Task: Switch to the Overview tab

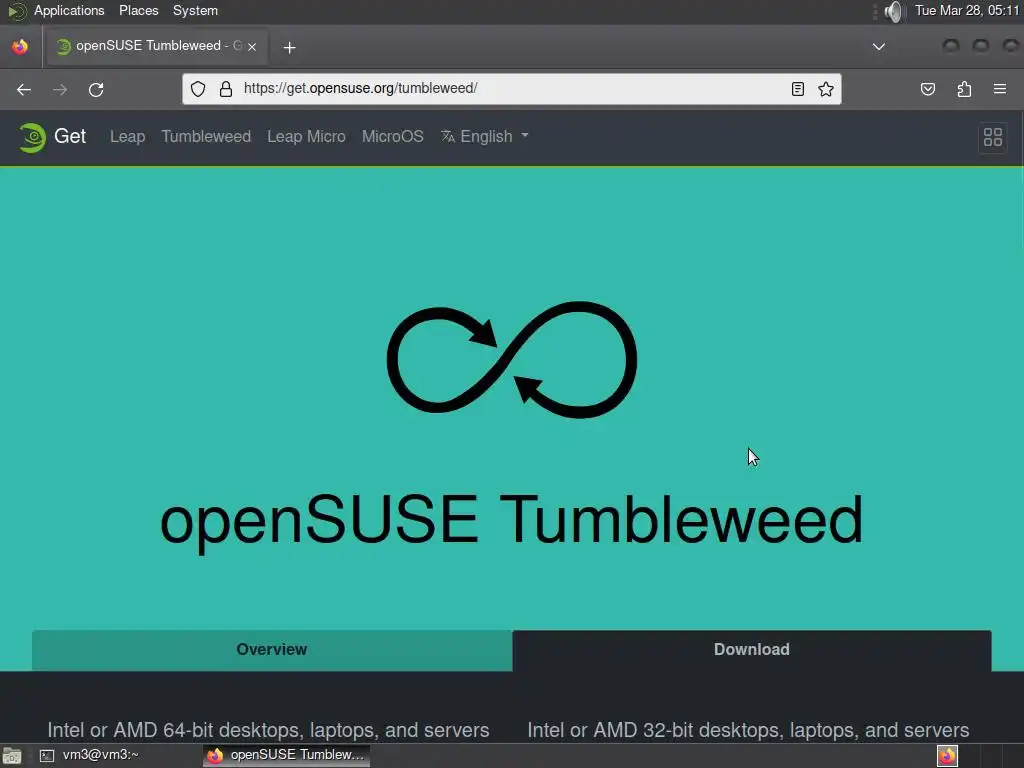Action: click(x=272, y=650)
